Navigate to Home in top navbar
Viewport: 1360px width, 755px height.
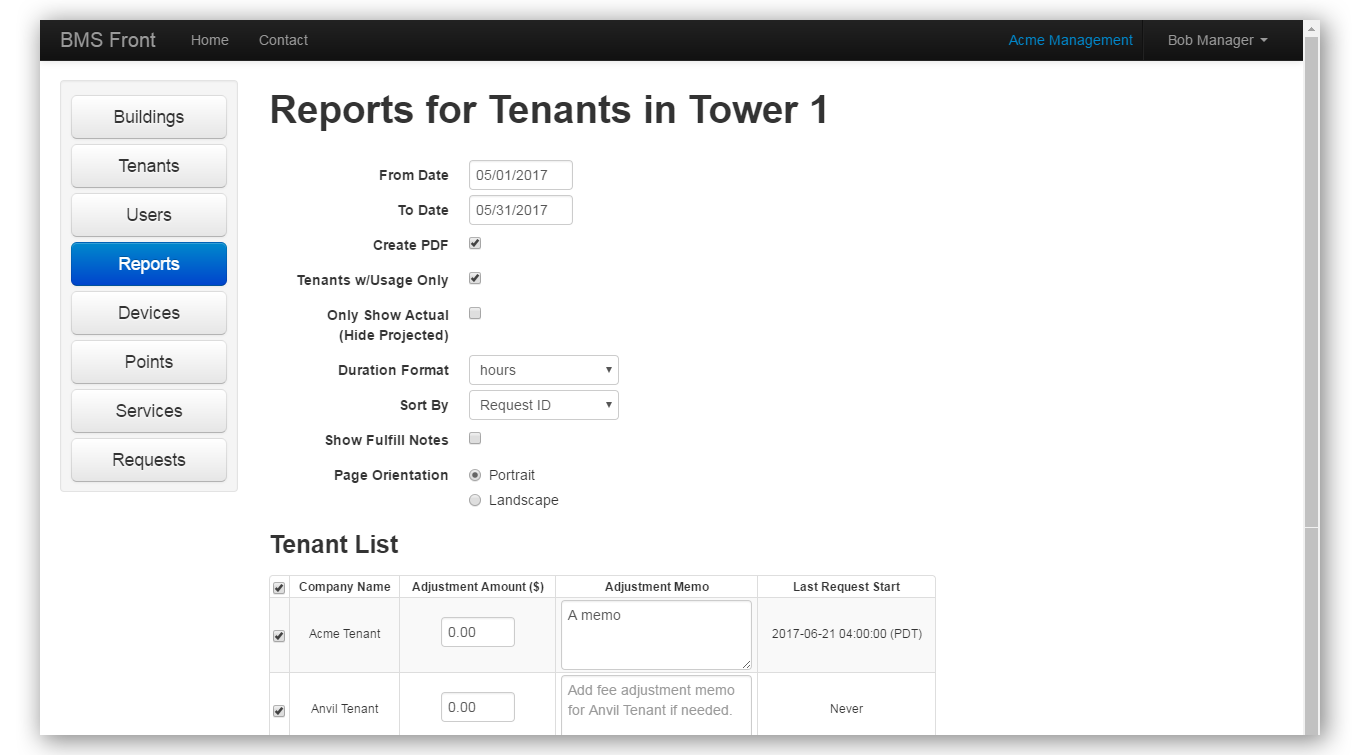(210, 40)
